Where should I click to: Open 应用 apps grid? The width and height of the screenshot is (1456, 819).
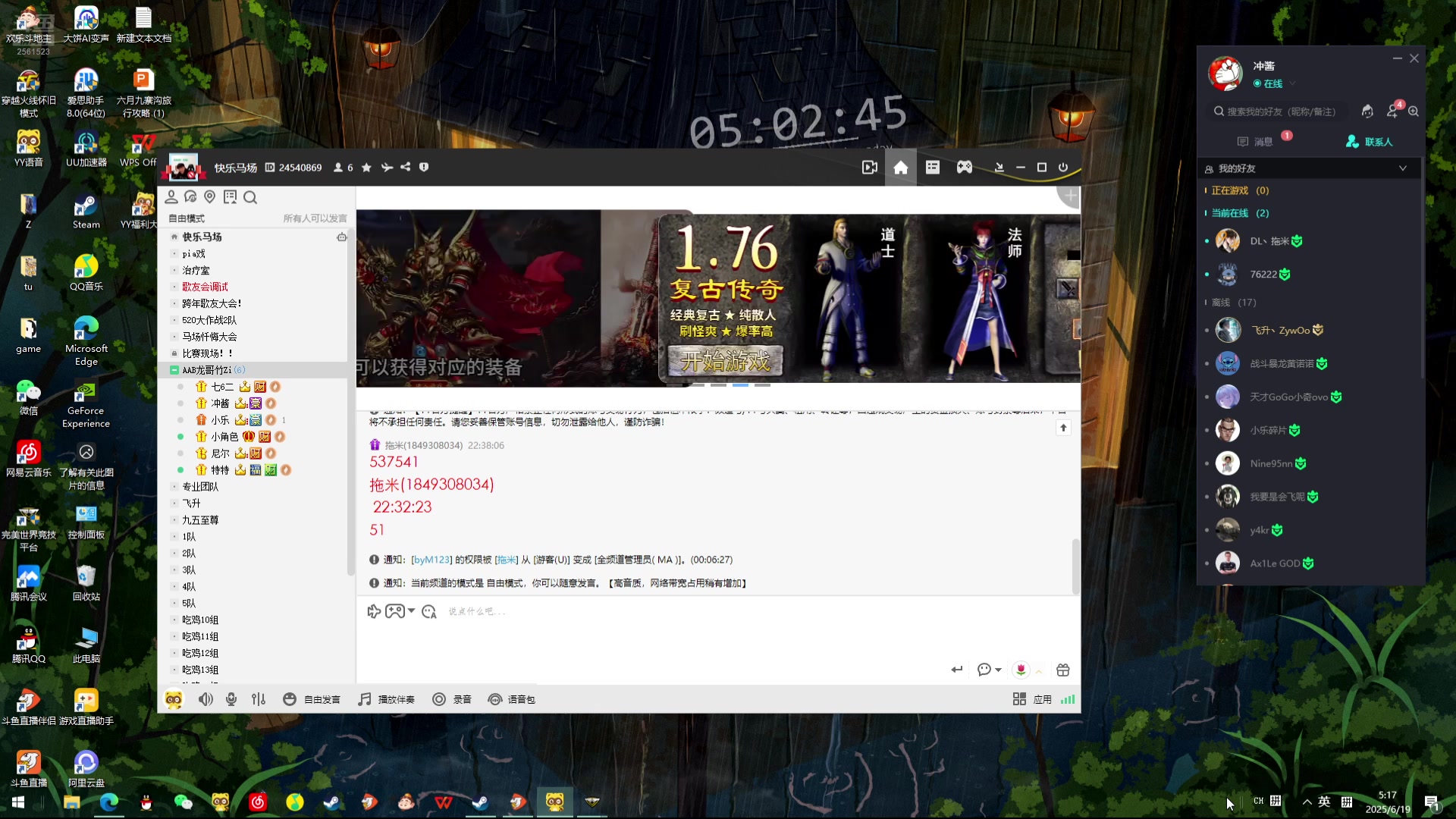pos(1032,699)
